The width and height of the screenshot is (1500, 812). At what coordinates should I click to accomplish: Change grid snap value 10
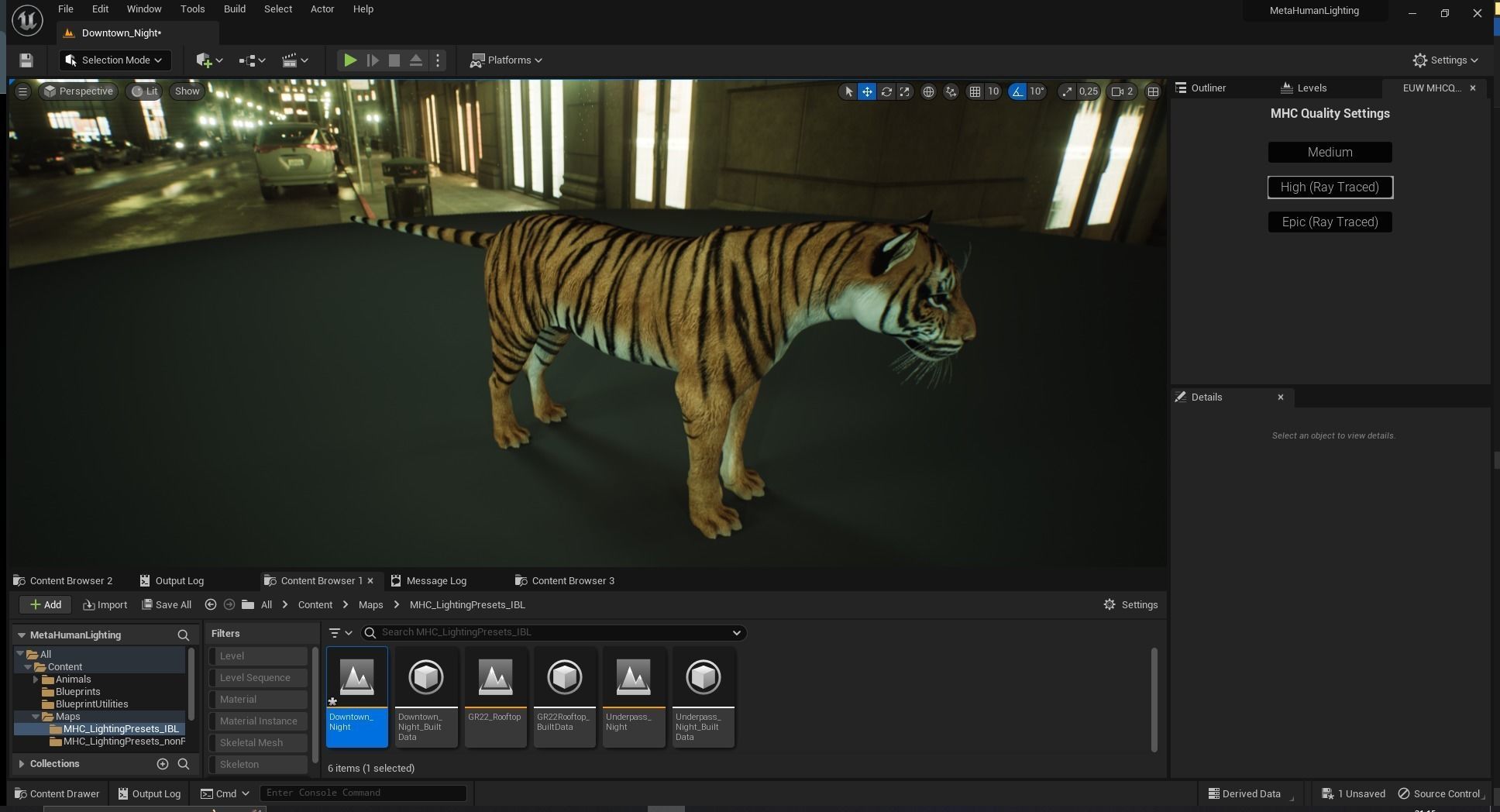click(x=993, y=91)
